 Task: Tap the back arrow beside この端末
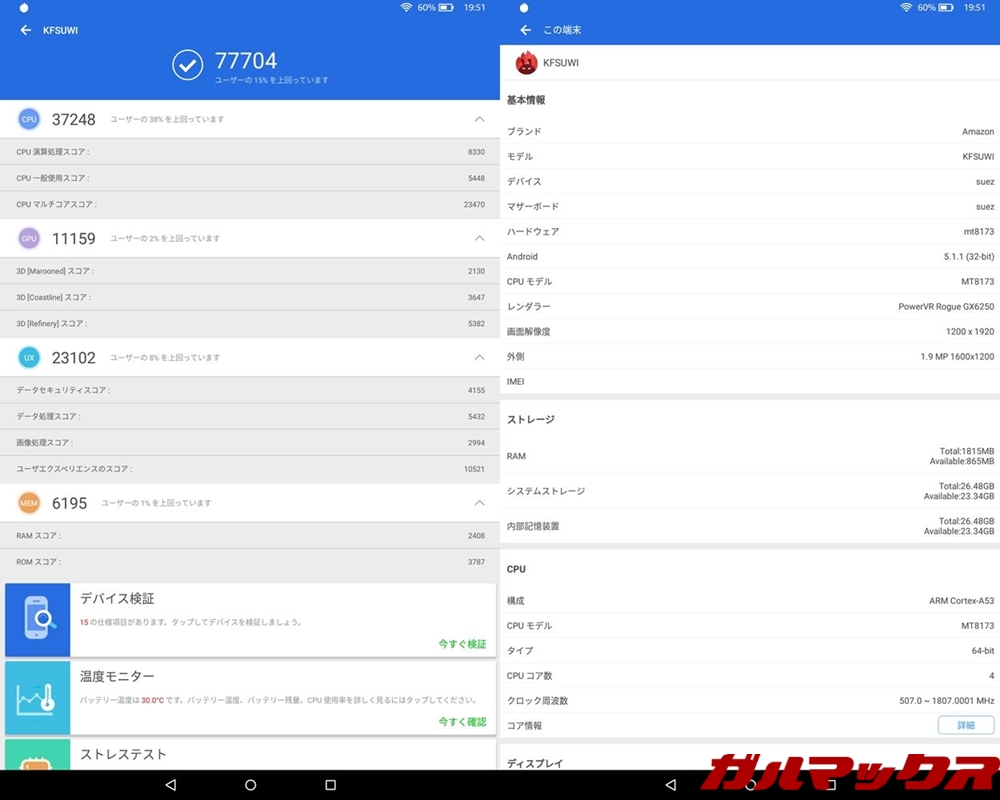pyautogui.click(x=525, y=30)
